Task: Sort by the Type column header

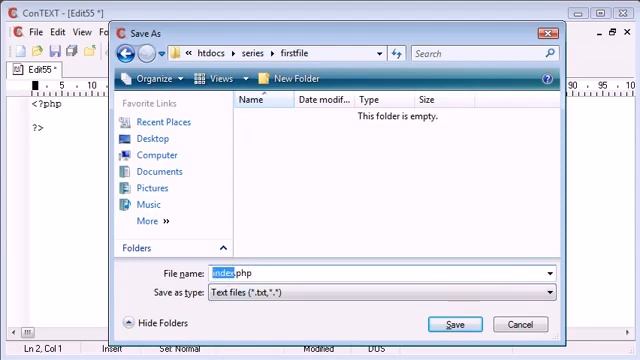Action: coord(384,100)
